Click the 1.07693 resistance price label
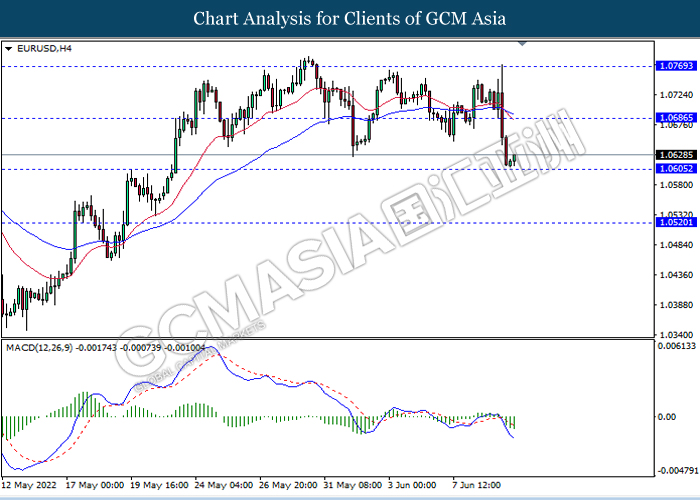Screen dimensions: 700x500 (676, 66)
